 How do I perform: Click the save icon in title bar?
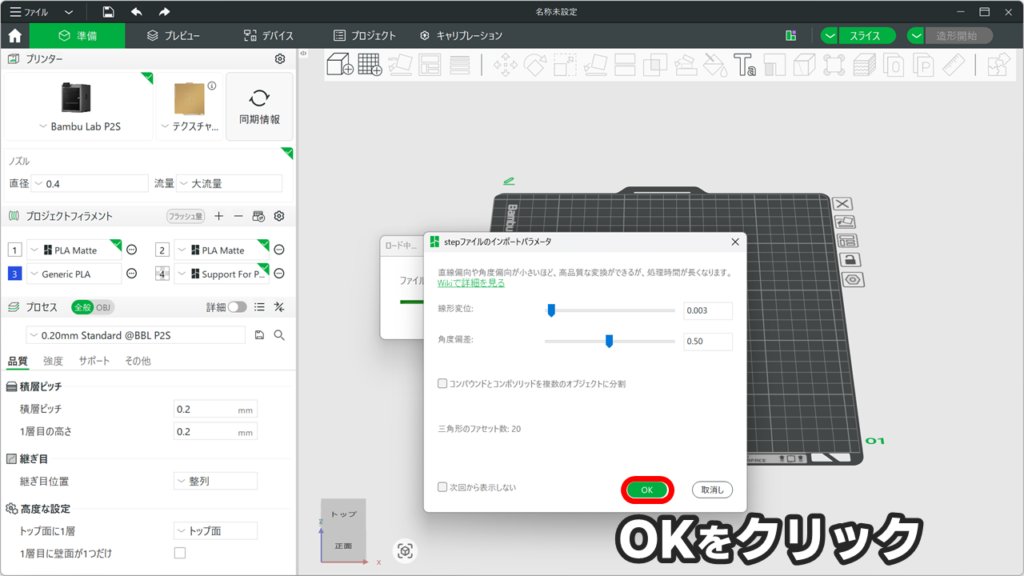108,12
